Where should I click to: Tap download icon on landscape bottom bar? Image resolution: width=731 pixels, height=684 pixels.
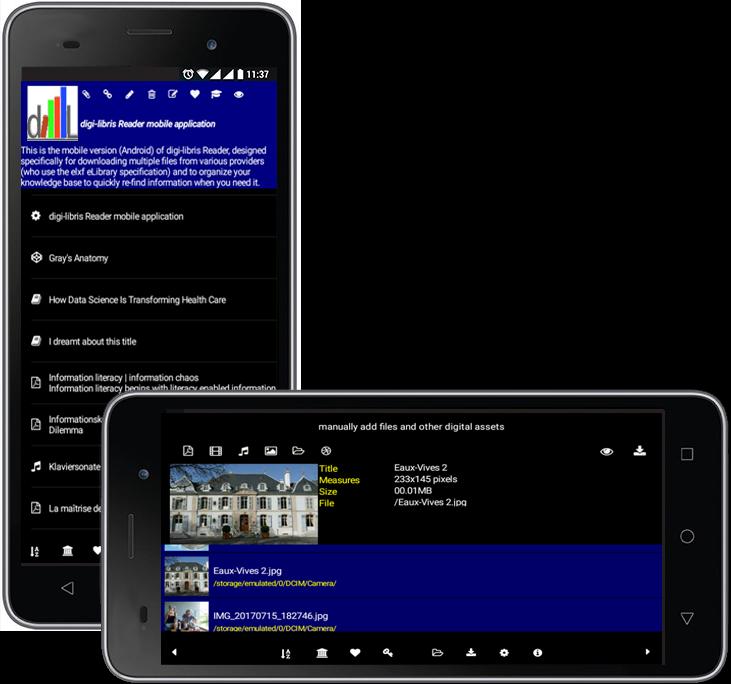471,652
